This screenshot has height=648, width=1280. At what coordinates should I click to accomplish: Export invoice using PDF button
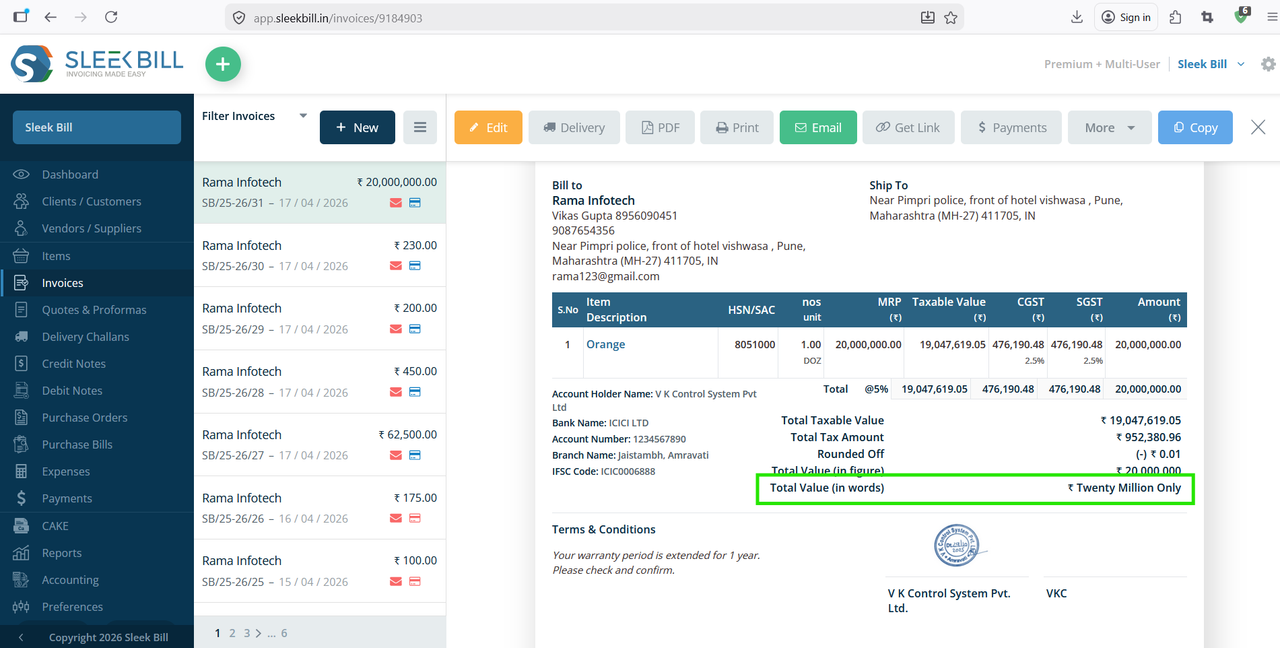point(660,127)
